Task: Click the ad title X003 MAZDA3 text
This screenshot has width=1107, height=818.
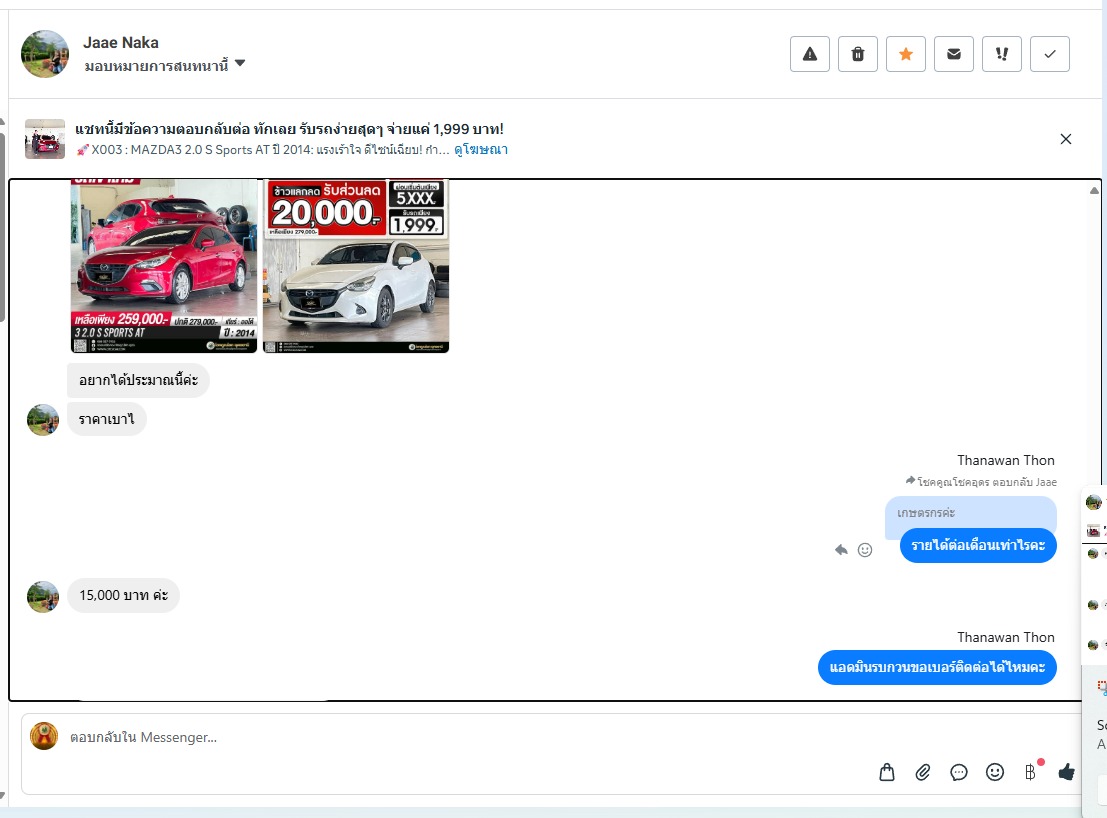Action: (262, 150)
